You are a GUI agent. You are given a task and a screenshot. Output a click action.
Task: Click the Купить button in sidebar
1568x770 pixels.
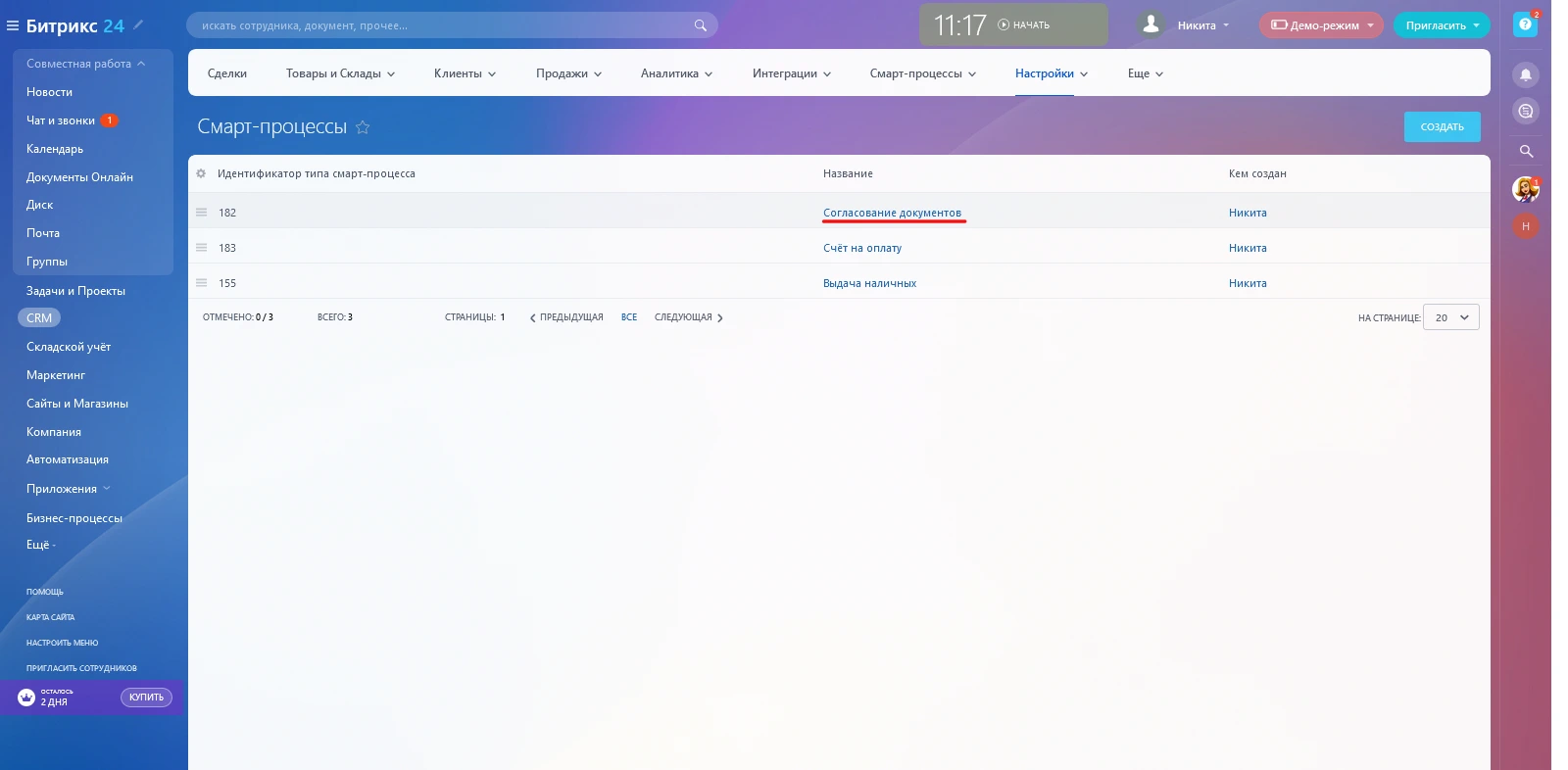pos(146,698)
